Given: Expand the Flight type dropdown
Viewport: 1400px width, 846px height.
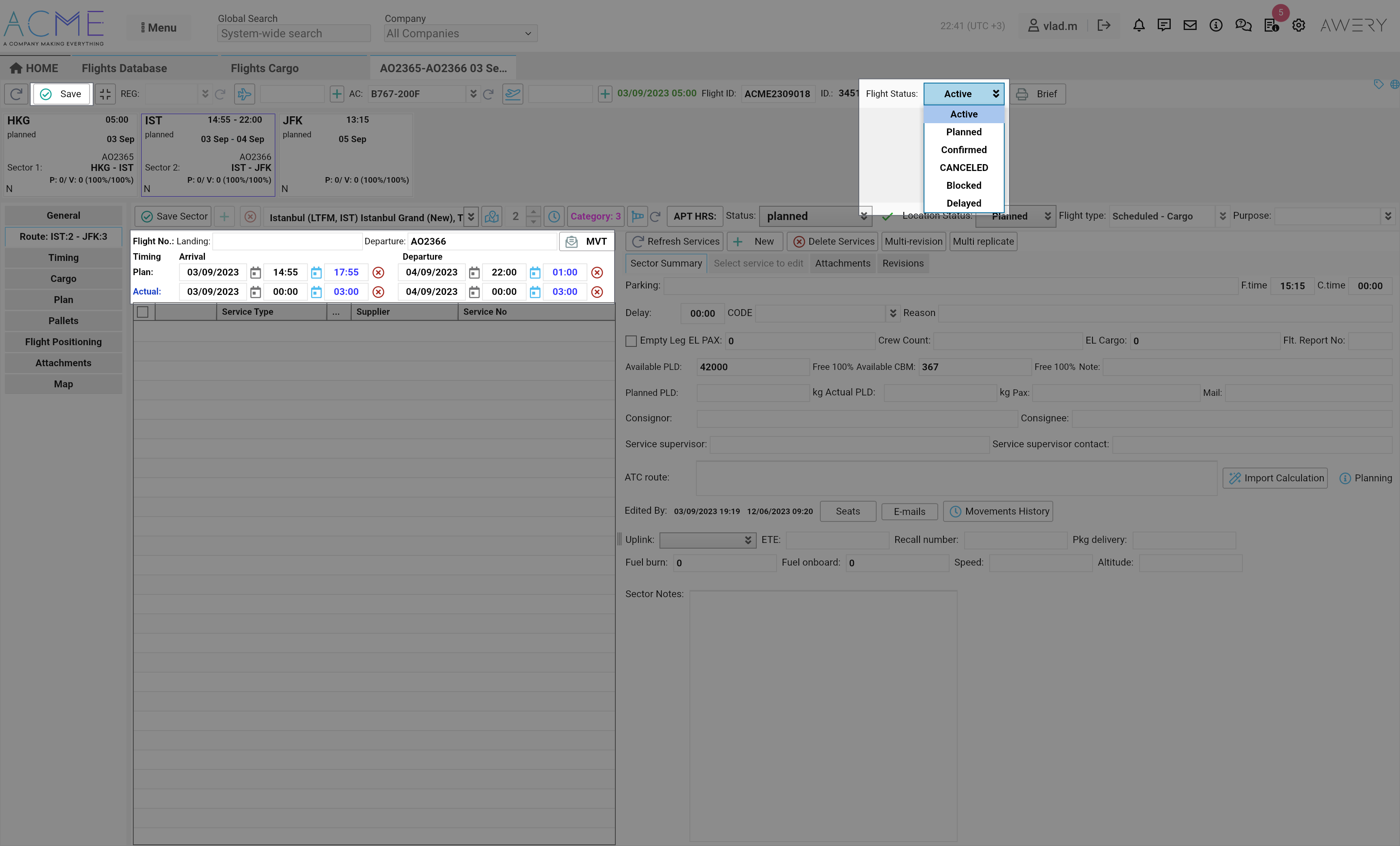Looking at the screenshot, I should (1222, 216).
